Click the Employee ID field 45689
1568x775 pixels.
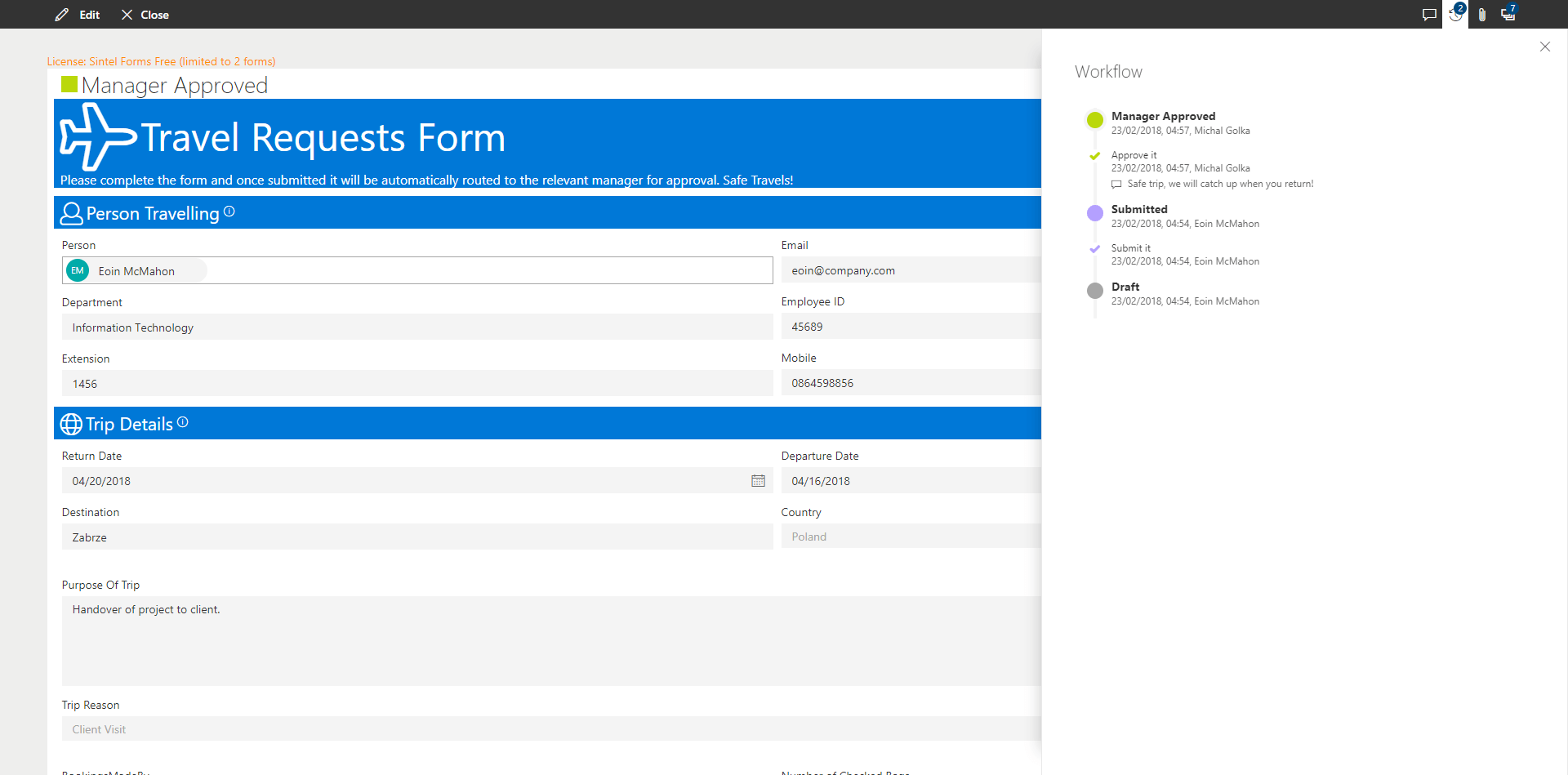pyautogui.click(x=911, y=327)
